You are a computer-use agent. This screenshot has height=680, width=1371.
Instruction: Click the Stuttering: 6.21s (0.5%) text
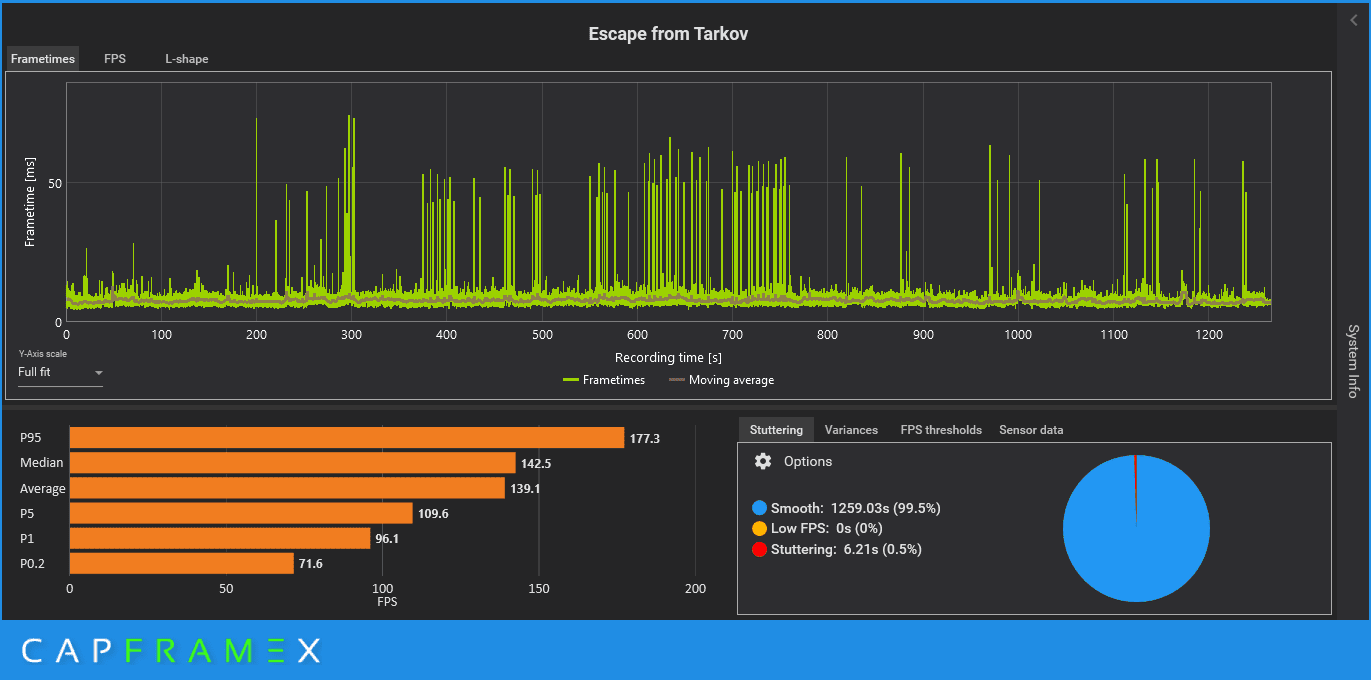(x=846, y=549)
